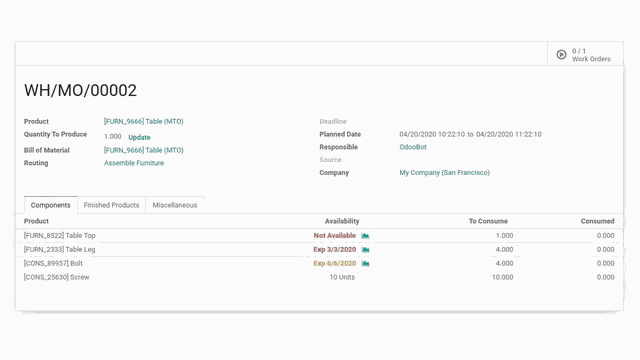Image resolution: width=640 pixels, height=360 pixels.
Task: Click the WH/MO/00002 order title
Action: tap(80, 91)
